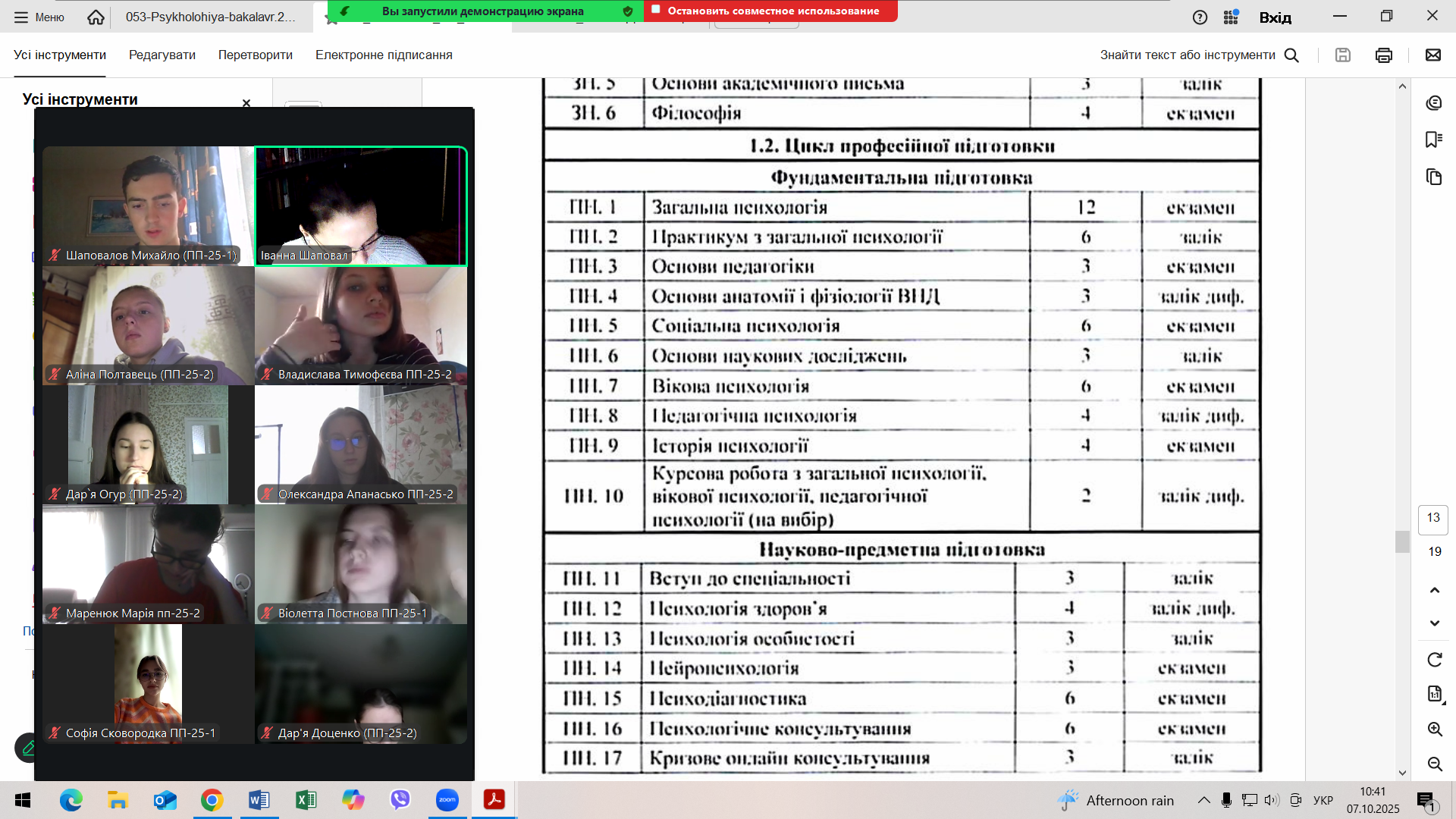
Task: Rotate the page with the rotate icon
Action: coord(1434,660)
